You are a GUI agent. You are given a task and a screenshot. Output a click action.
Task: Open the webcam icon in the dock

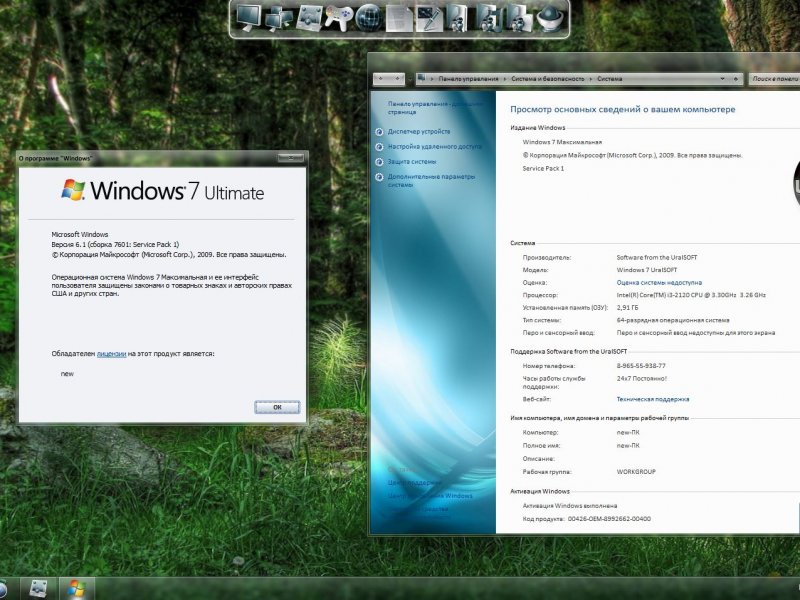click(x=550, y=18)
